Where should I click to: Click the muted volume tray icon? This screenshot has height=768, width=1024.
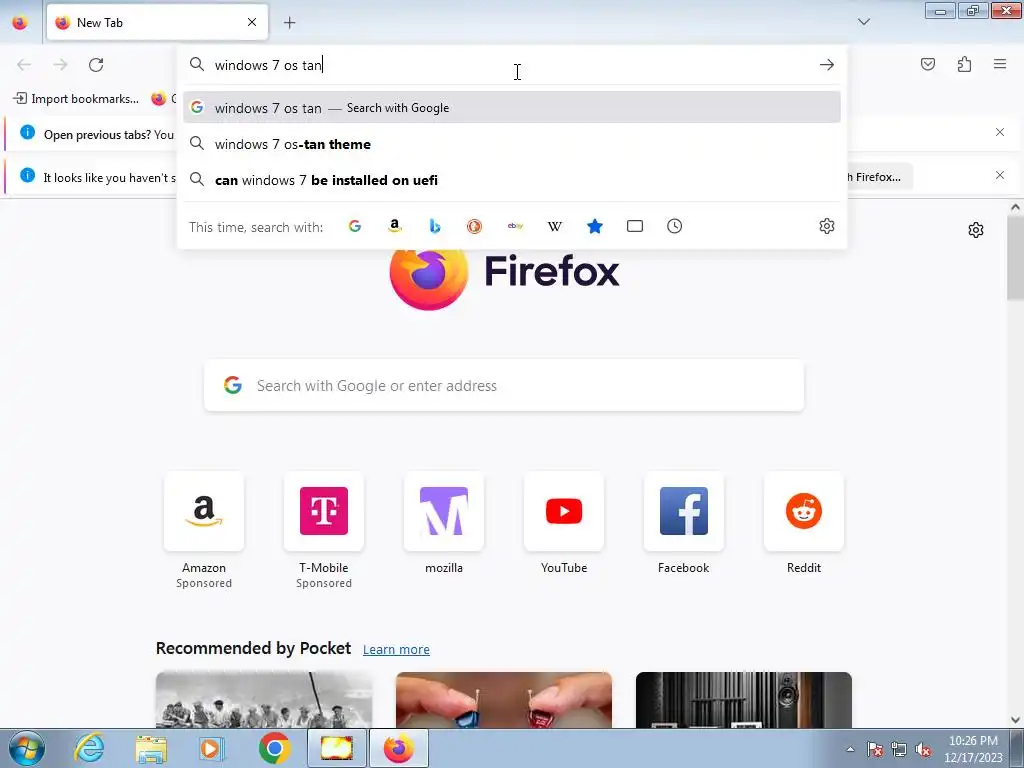coord(923,750)
